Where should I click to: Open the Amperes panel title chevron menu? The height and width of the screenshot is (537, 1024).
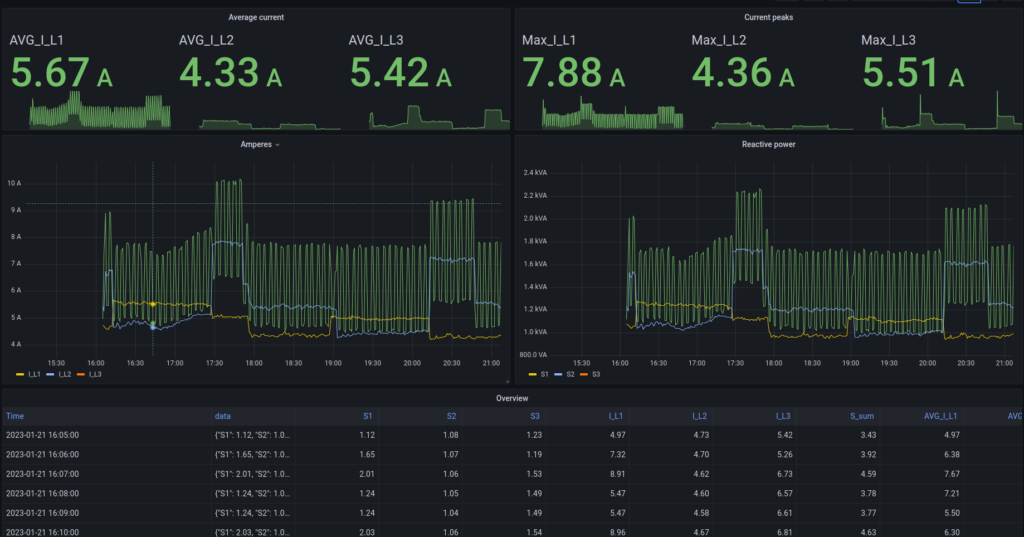[x=277, y=145]
